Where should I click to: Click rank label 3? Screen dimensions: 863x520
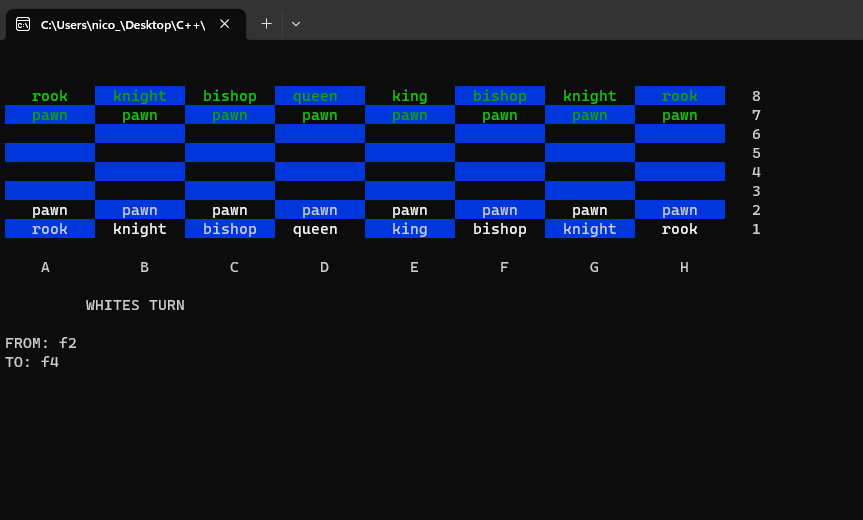[x=756, y=191]
